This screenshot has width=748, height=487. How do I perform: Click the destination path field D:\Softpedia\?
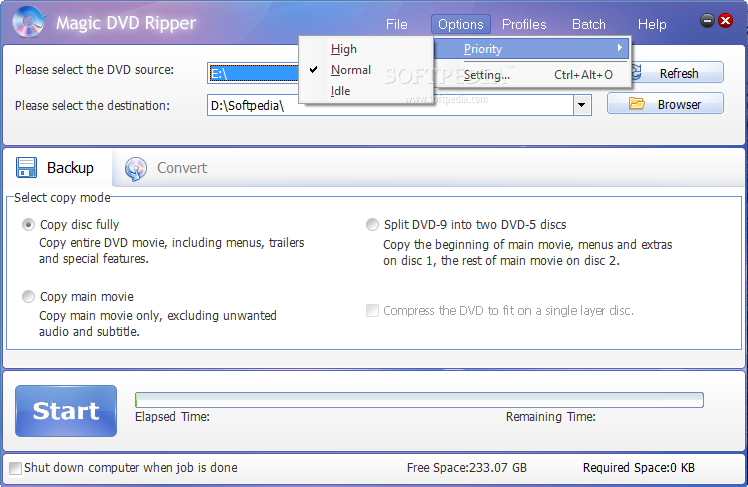[390, 105]
